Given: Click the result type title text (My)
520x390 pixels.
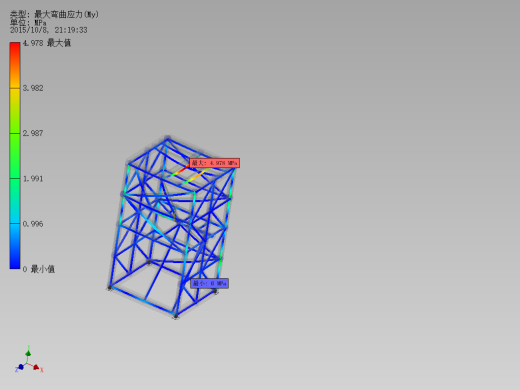Looking at the screenshot, I should pos(54,14).
